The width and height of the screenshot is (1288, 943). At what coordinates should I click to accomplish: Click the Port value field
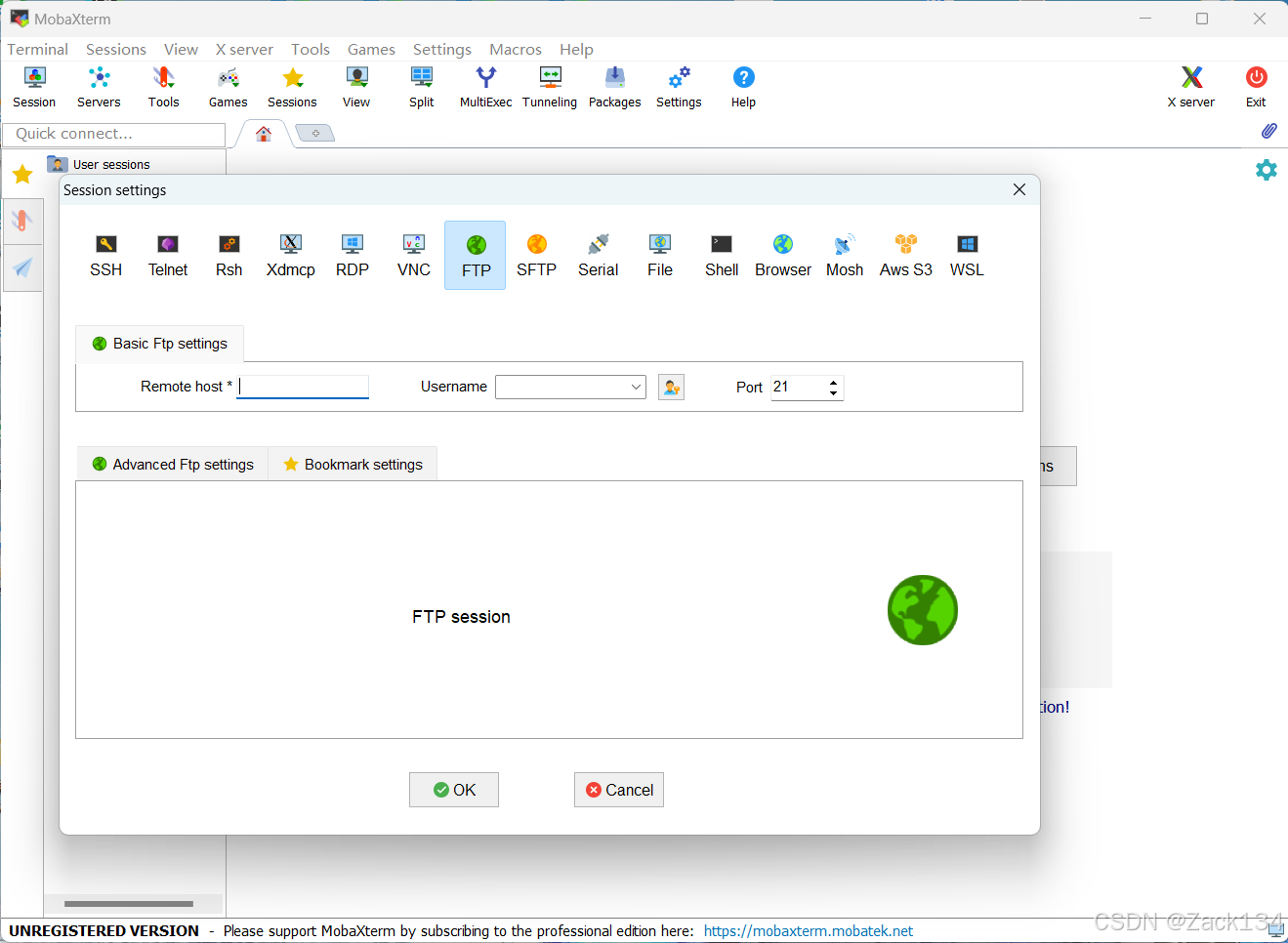coord(798,388)
